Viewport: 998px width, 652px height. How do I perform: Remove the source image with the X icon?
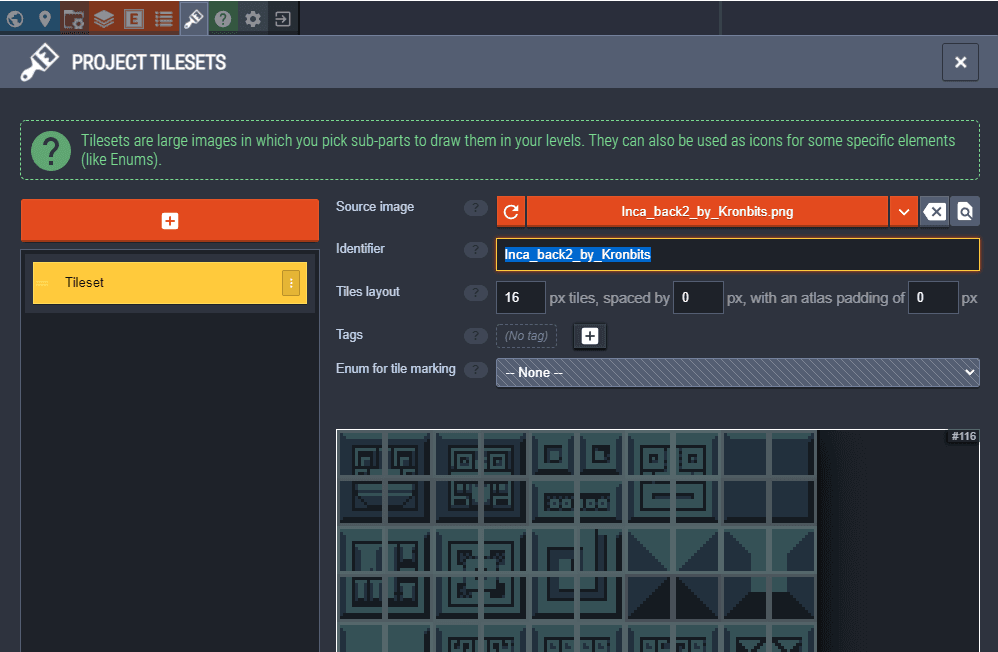[x=934, y=211]
